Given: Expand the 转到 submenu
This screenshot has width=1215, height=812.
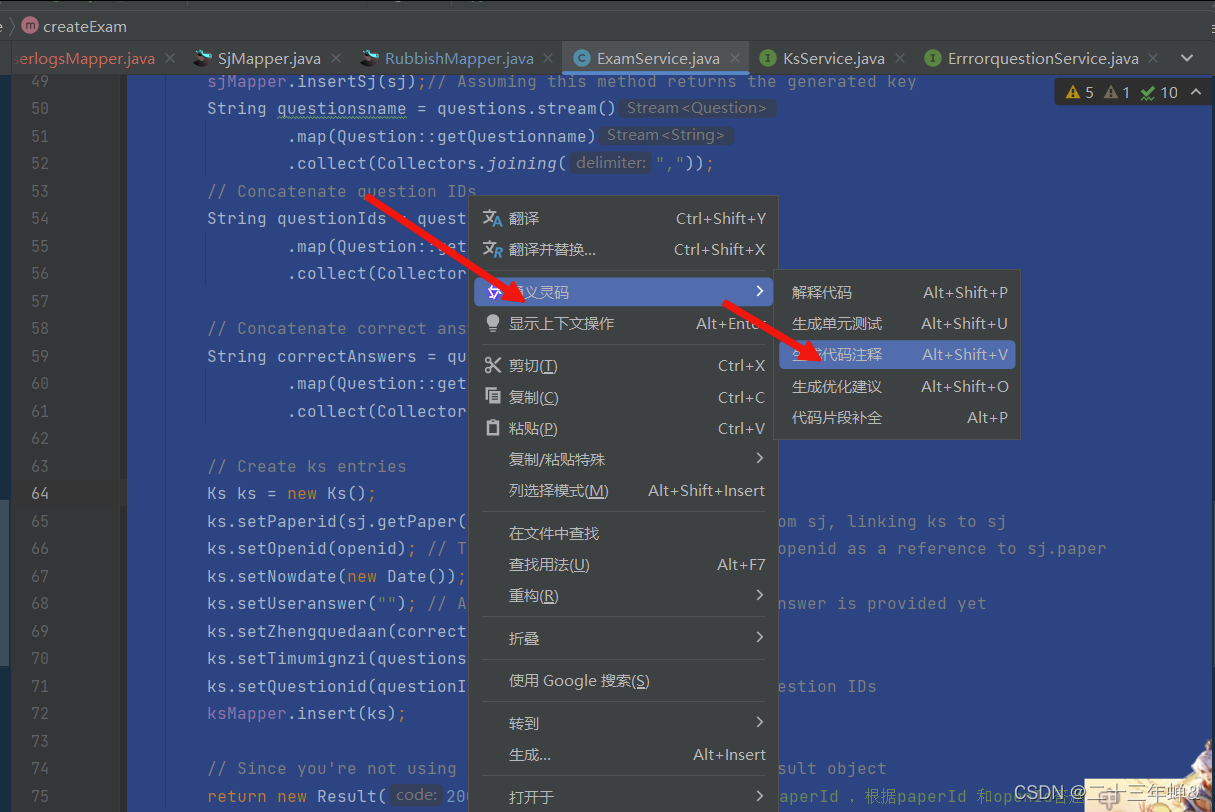Looking at the screenshot, I should pyautogui.click(x=624, y=722).
